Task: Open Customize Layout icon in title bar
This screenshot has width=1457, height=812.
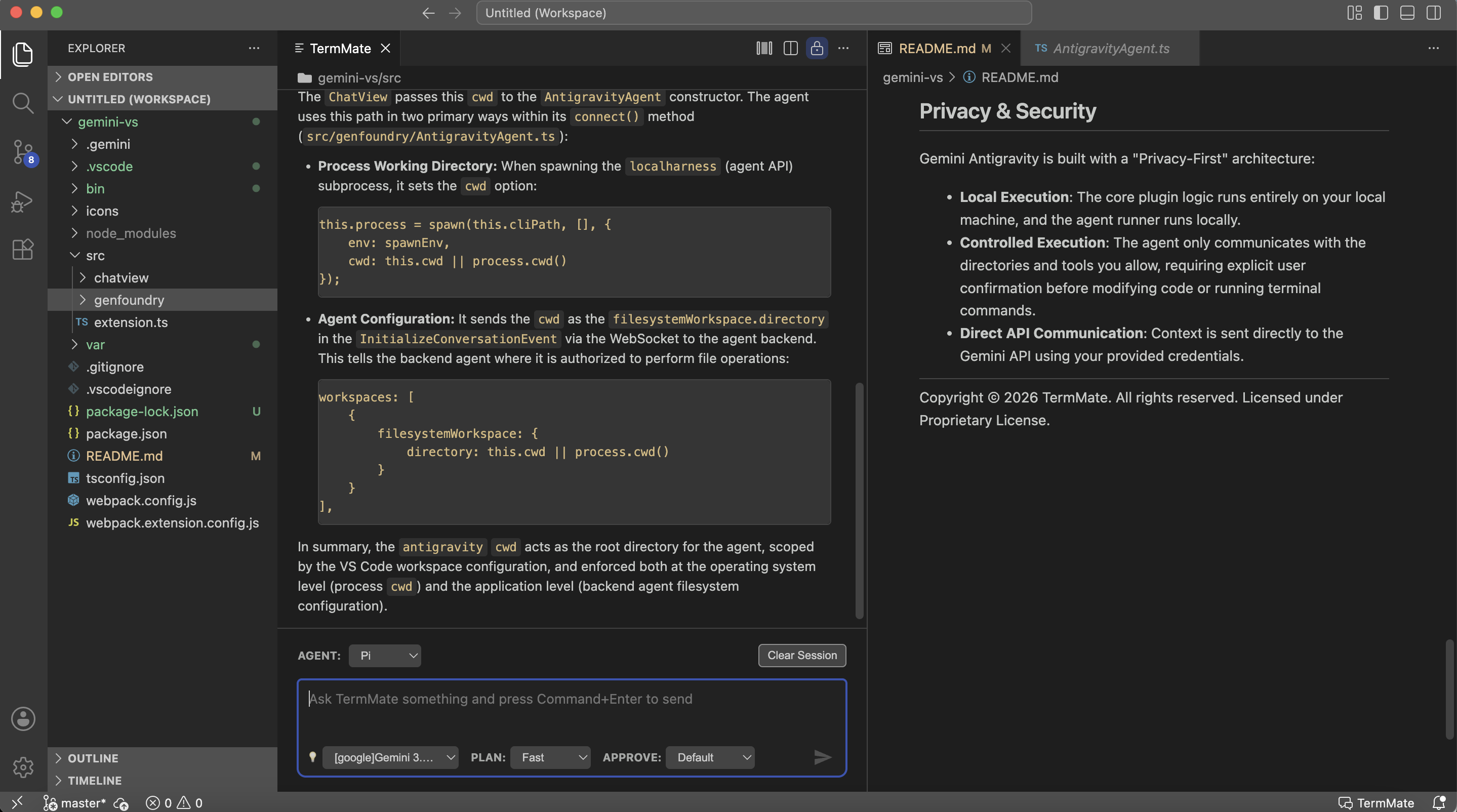Action: point(1354,13)
